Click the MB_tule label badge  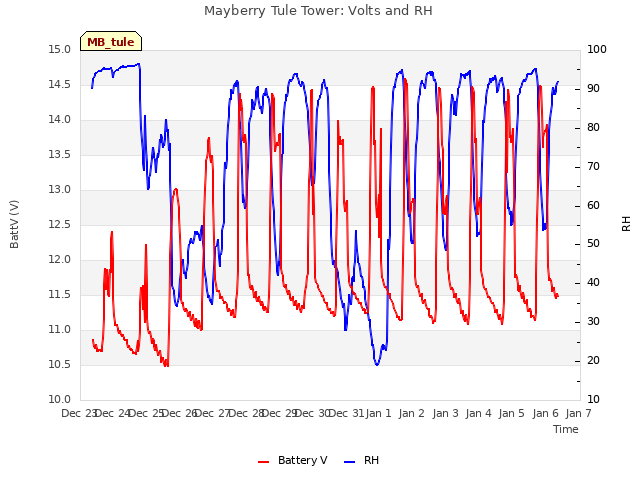click(111, 41)
